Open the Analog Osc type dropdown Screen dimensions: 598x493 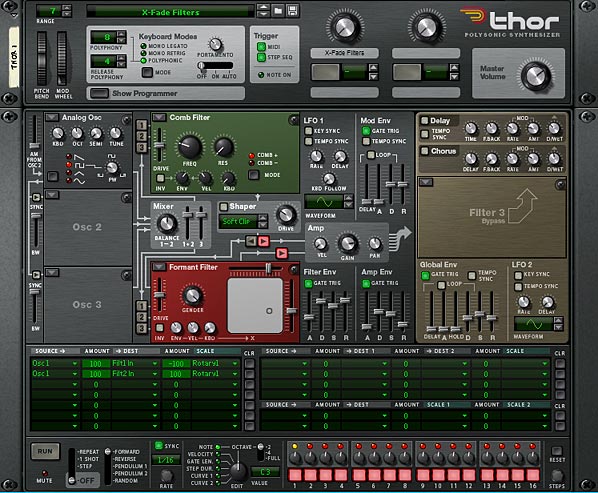tap(52, 117)
